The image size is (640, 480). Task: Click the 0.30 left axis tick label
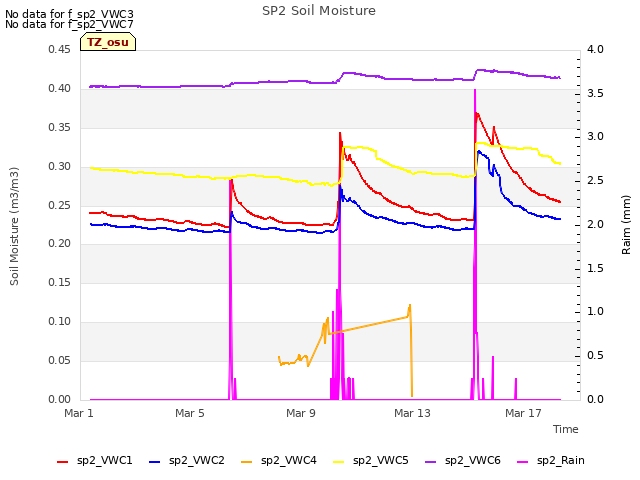pos(60,167)
